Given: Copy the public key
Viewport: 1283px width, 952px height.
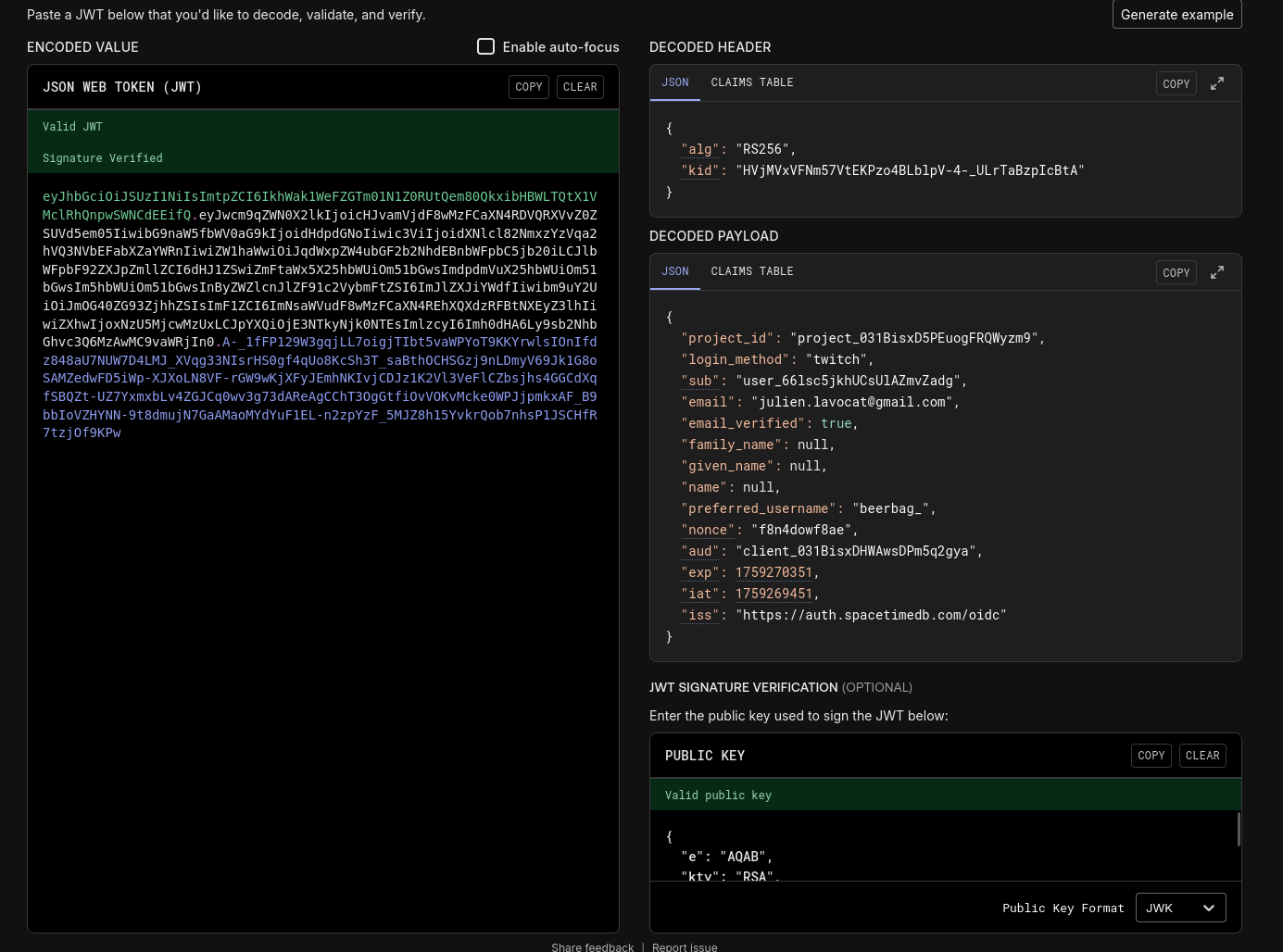Looking at the screenshot, I should [x=1151, y=756].
